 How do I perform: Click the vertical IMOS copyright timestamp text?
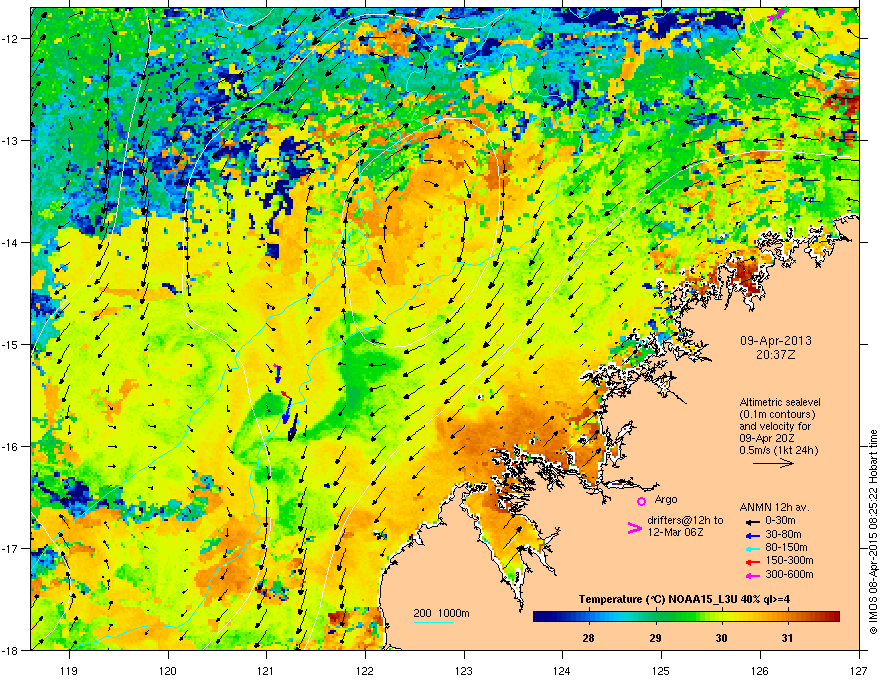(x=873, y=532)
